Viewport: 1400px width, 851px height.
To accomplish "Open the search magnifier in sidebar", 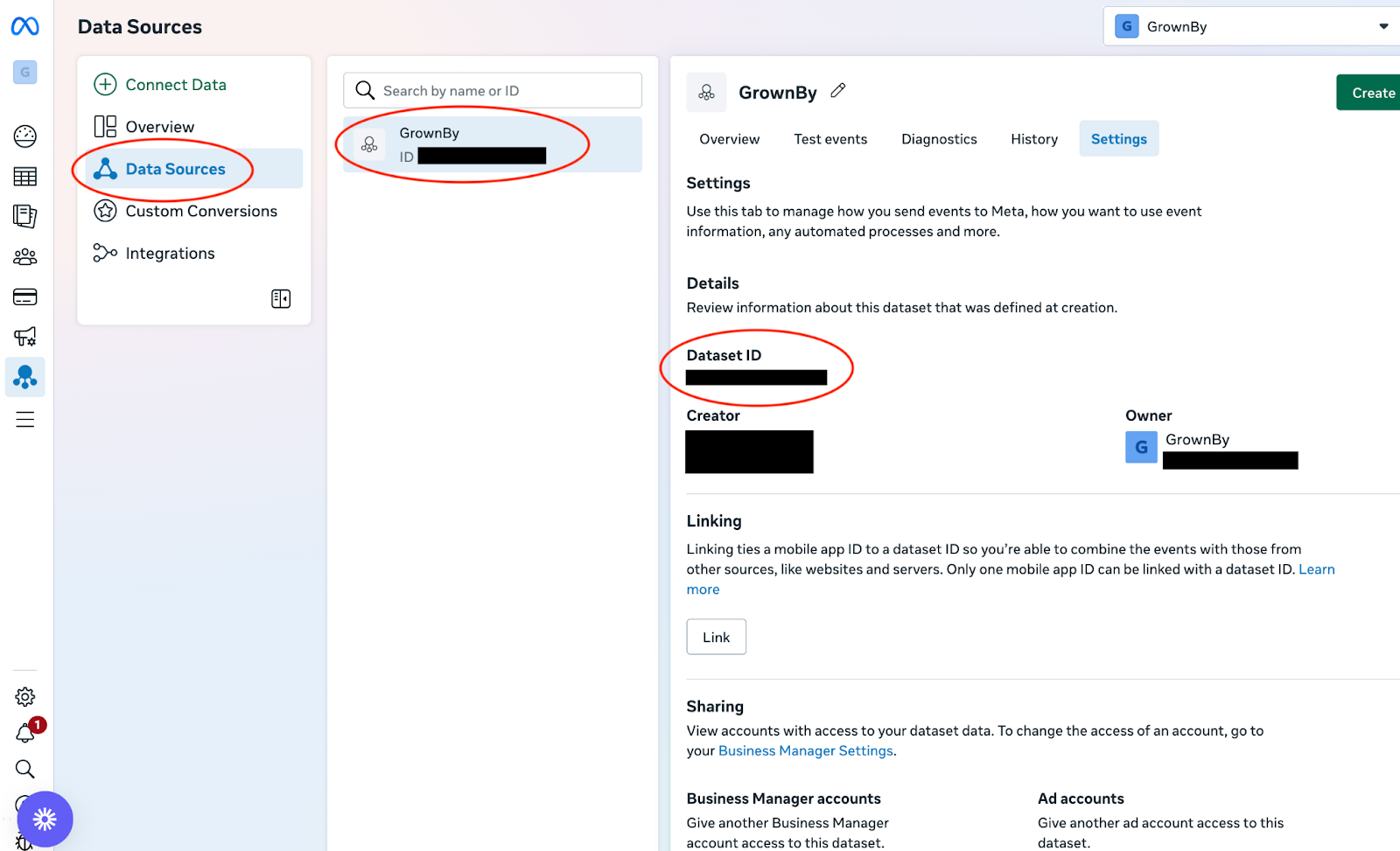I will click(25, 769).
